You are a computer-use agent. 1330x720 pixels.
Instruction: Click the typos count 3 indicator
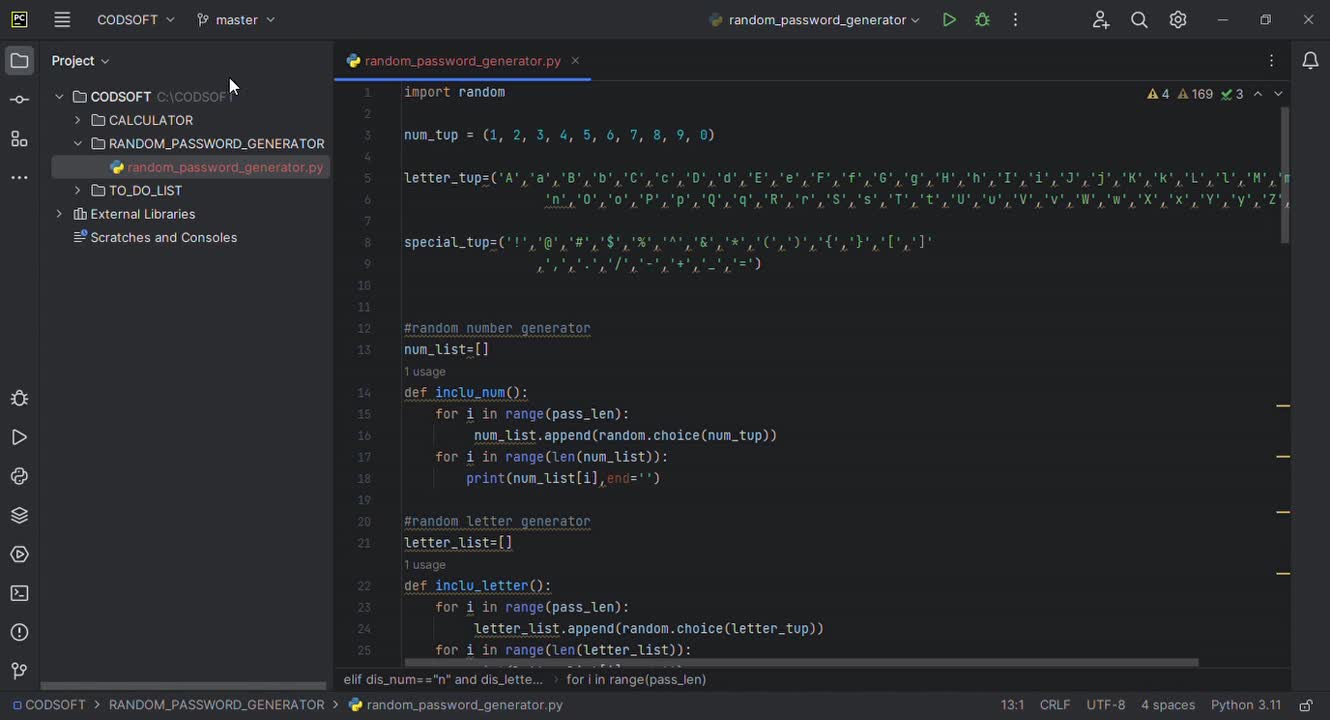tap(1232, 94)
